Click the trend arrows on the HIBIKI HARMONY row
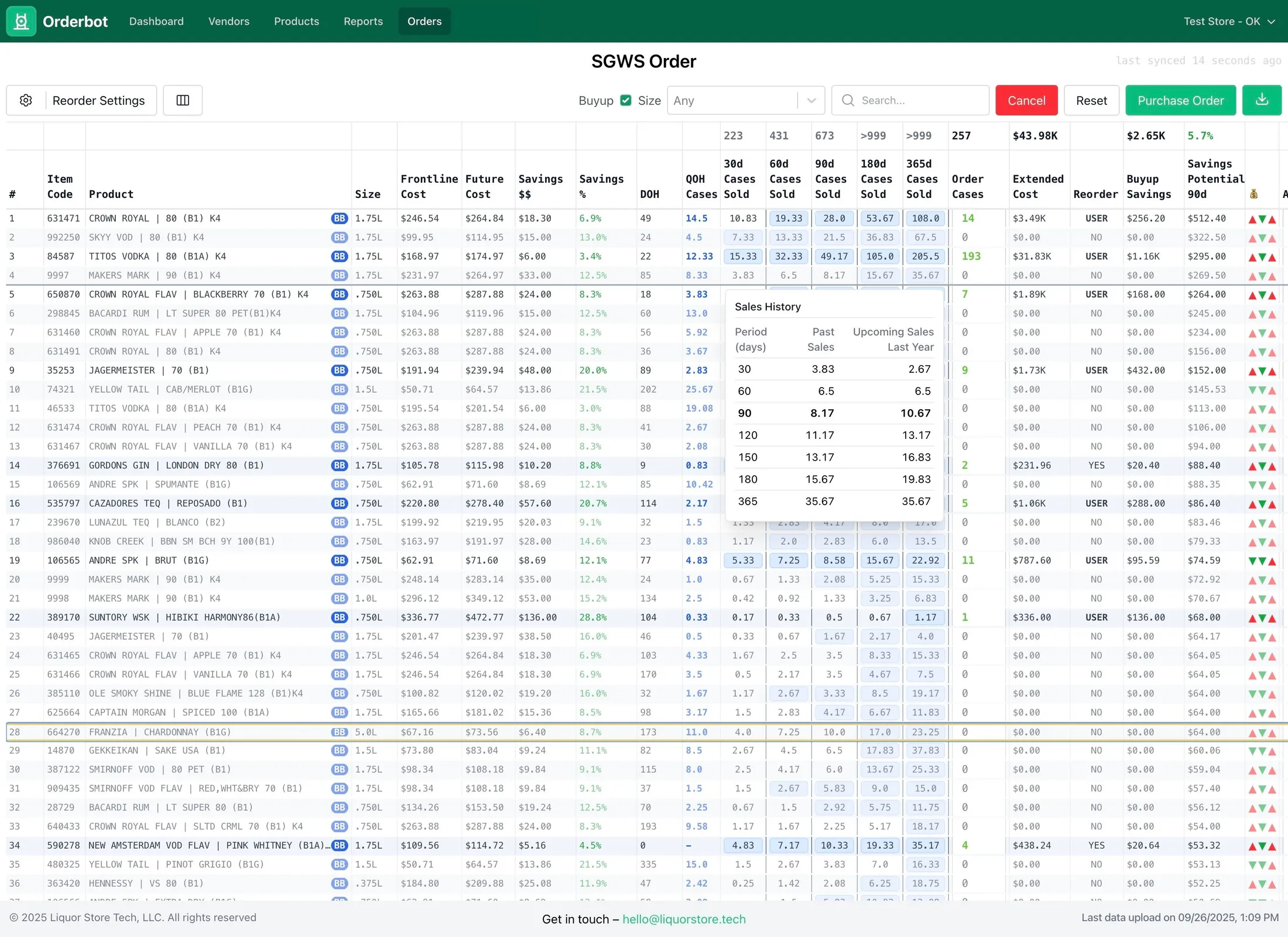This screenshot has width=1288, height=937. [x=1262, y=618]
